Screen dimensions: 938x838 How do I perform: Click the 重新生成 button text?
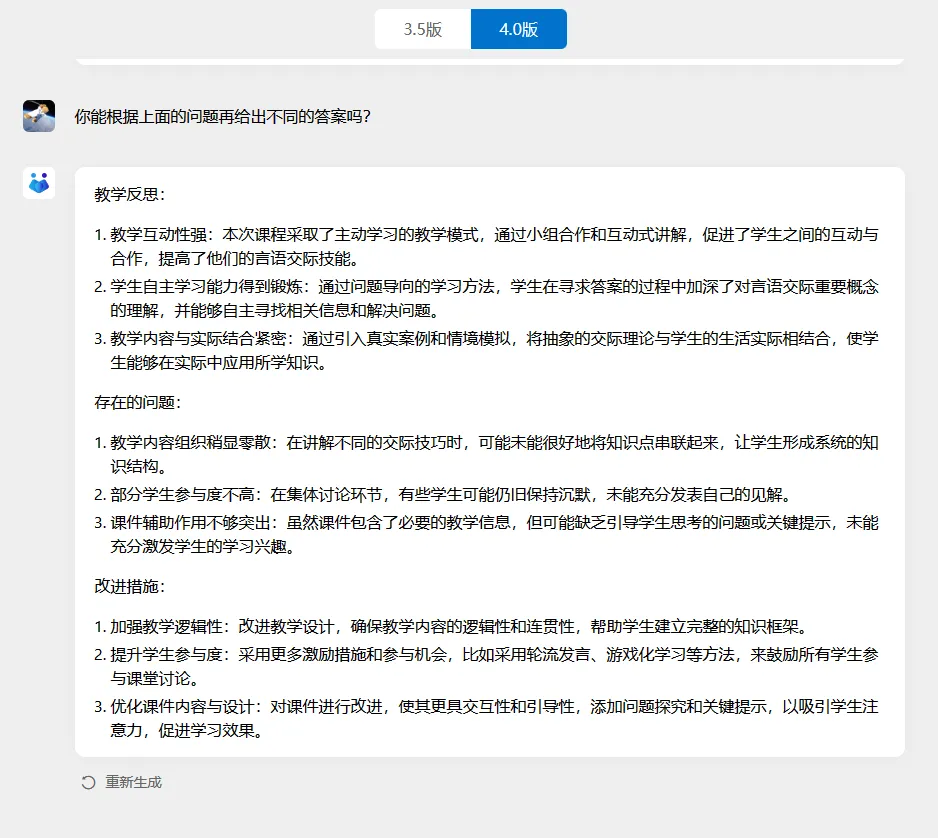tap(133, 782)
